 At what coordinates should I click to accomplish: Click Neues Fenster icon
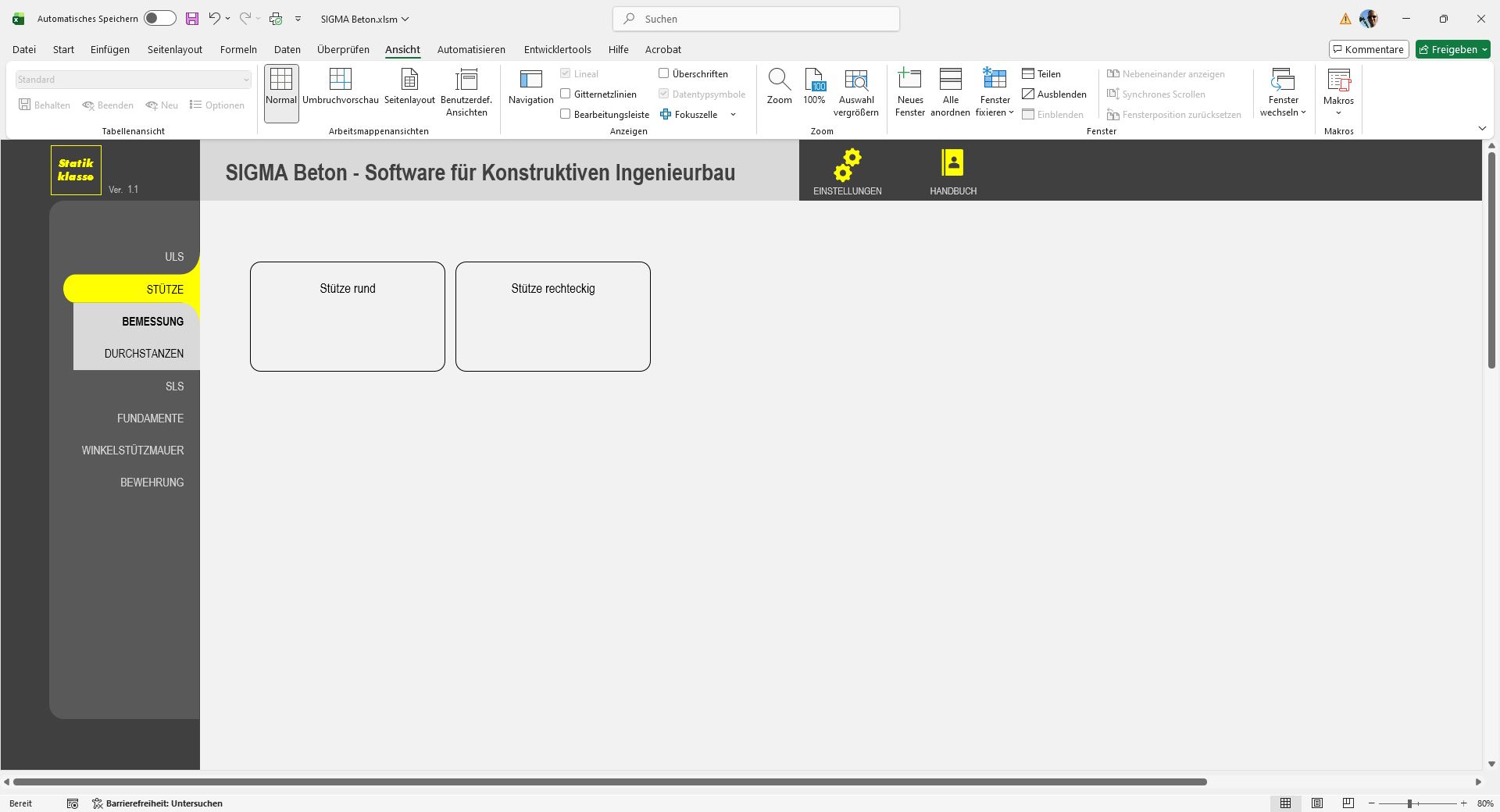click(909, 80)
